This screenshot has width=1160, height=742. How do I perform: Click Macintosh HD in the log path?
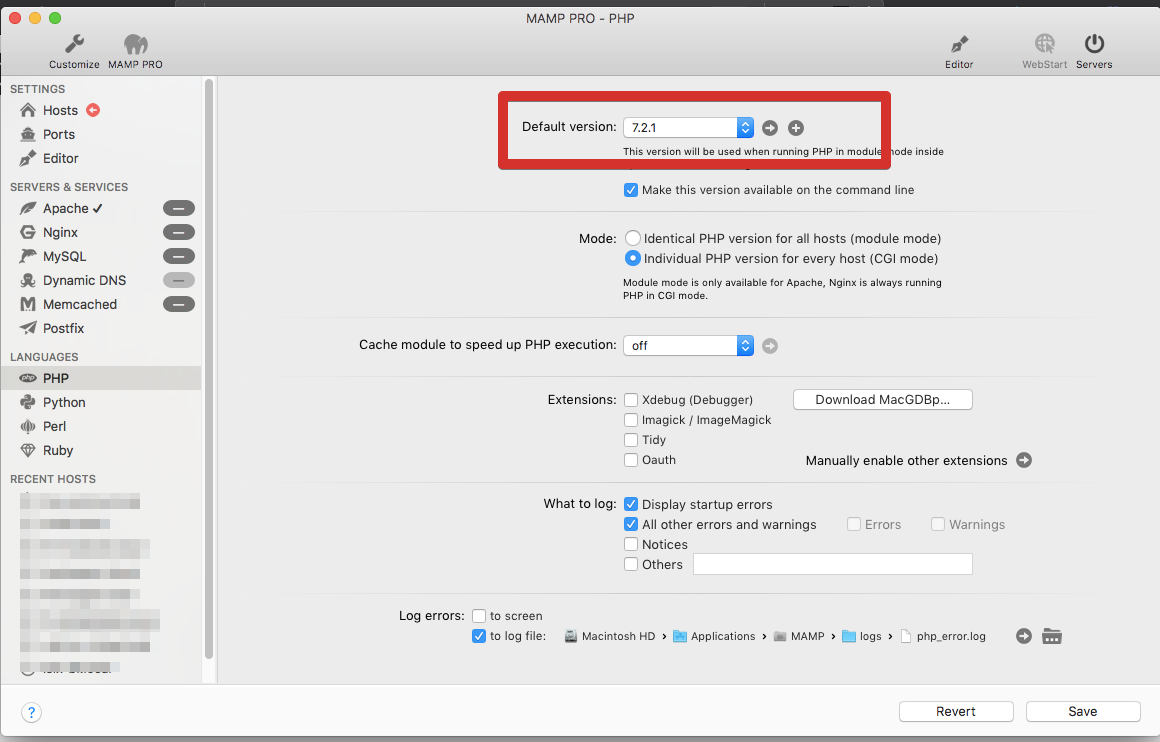pos(610,636)
